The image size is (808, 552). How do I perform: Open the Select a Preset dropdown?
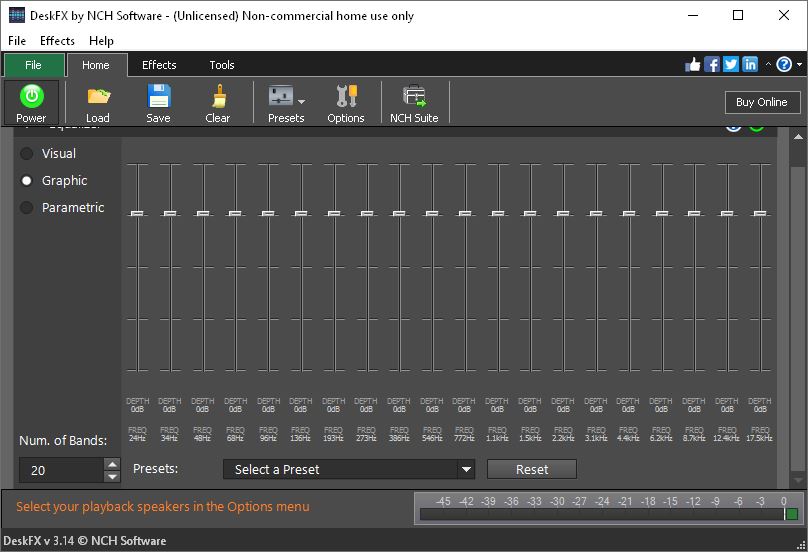pyautogui.click(x=349, y=470)
